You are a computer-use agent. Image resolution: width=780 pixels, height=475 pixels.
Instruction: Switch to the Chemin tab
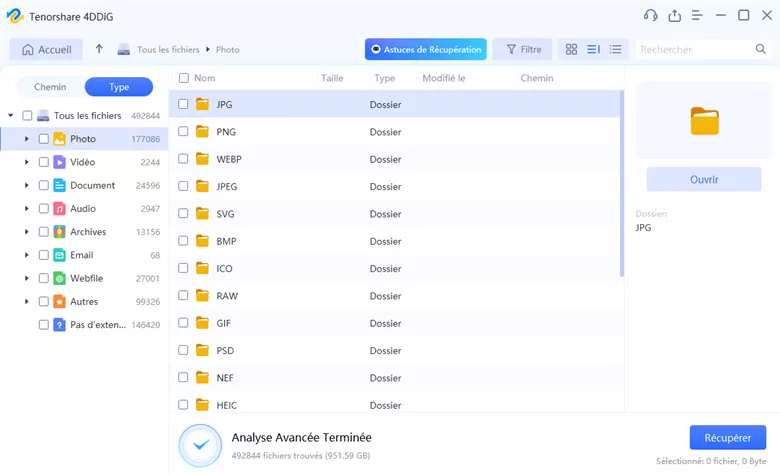click(x=50, y=87)
